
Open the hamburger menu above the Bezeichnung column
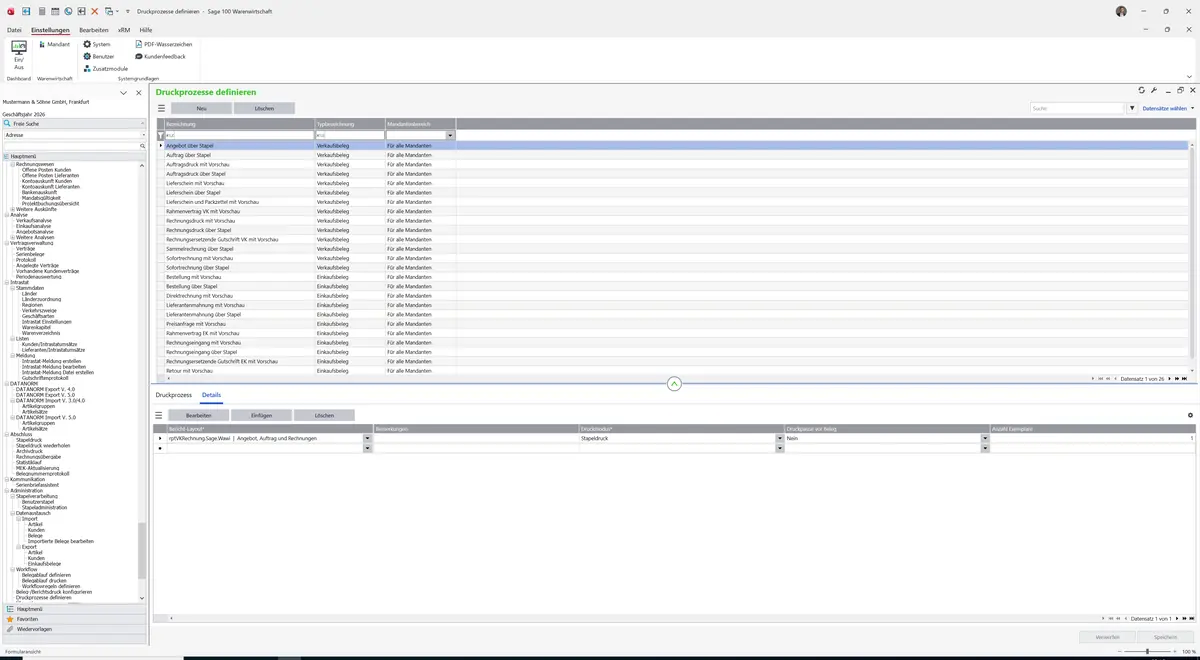click(161, 108)
